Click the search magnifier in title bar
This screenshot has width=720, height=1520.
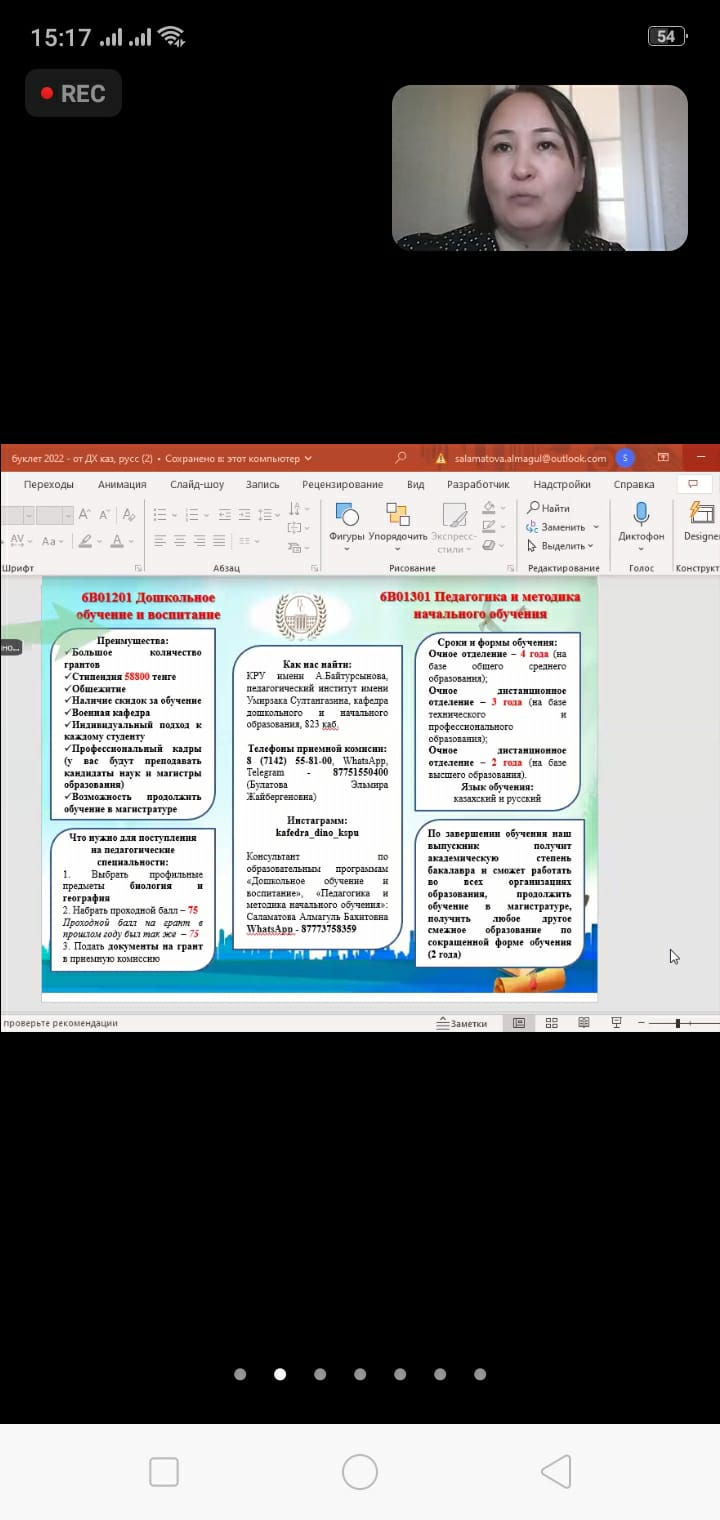401,458
